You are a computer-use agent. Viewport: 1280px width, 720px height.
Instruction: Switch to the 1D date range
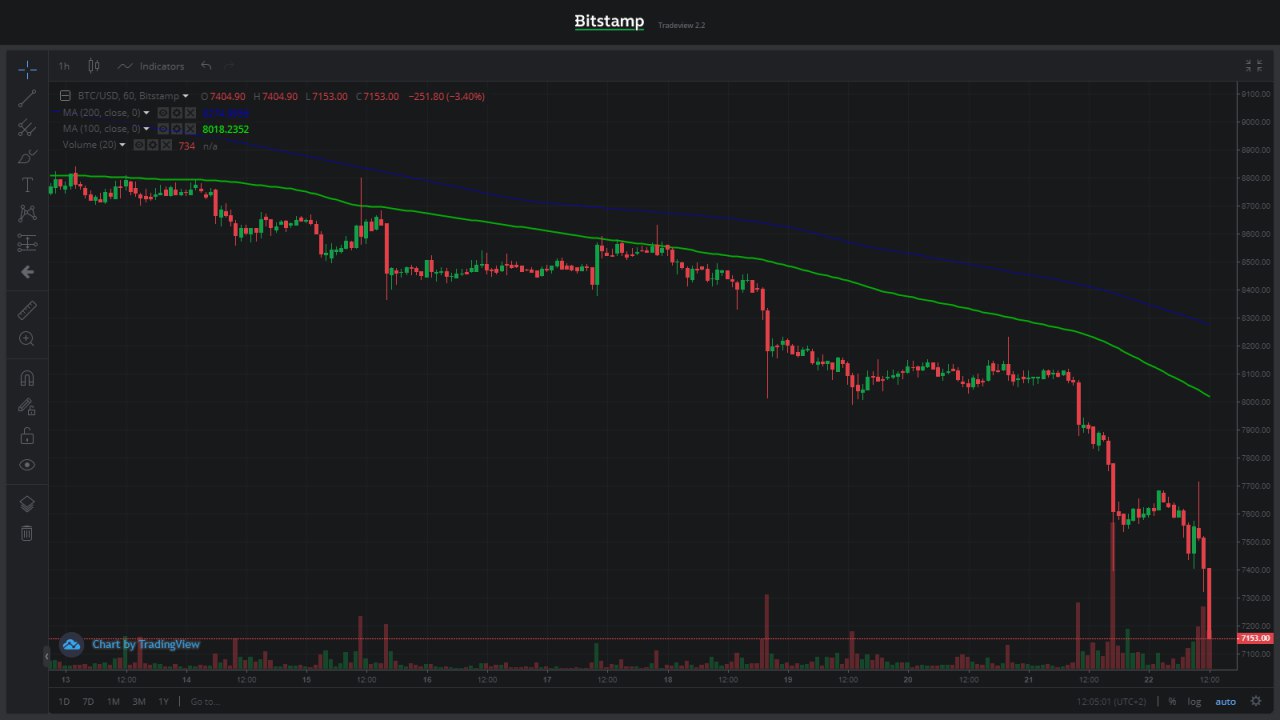(64, 702)
